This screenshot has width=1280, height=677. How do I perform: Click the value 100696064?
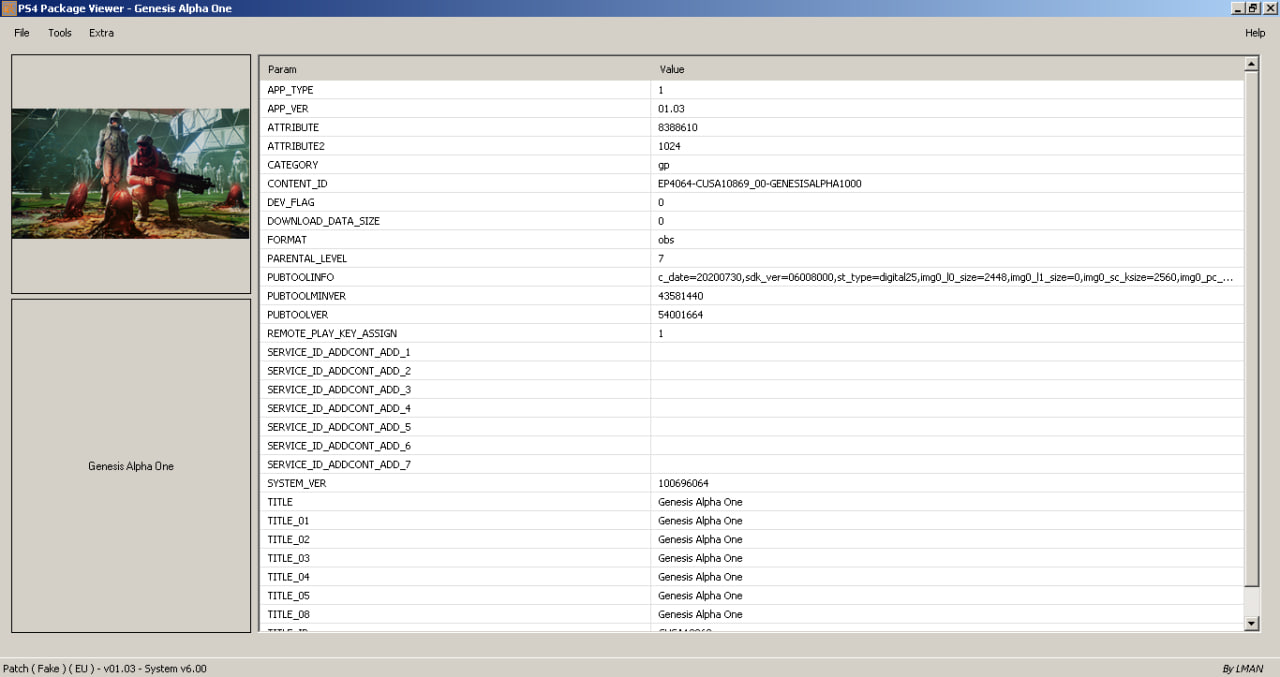(684, 483)
